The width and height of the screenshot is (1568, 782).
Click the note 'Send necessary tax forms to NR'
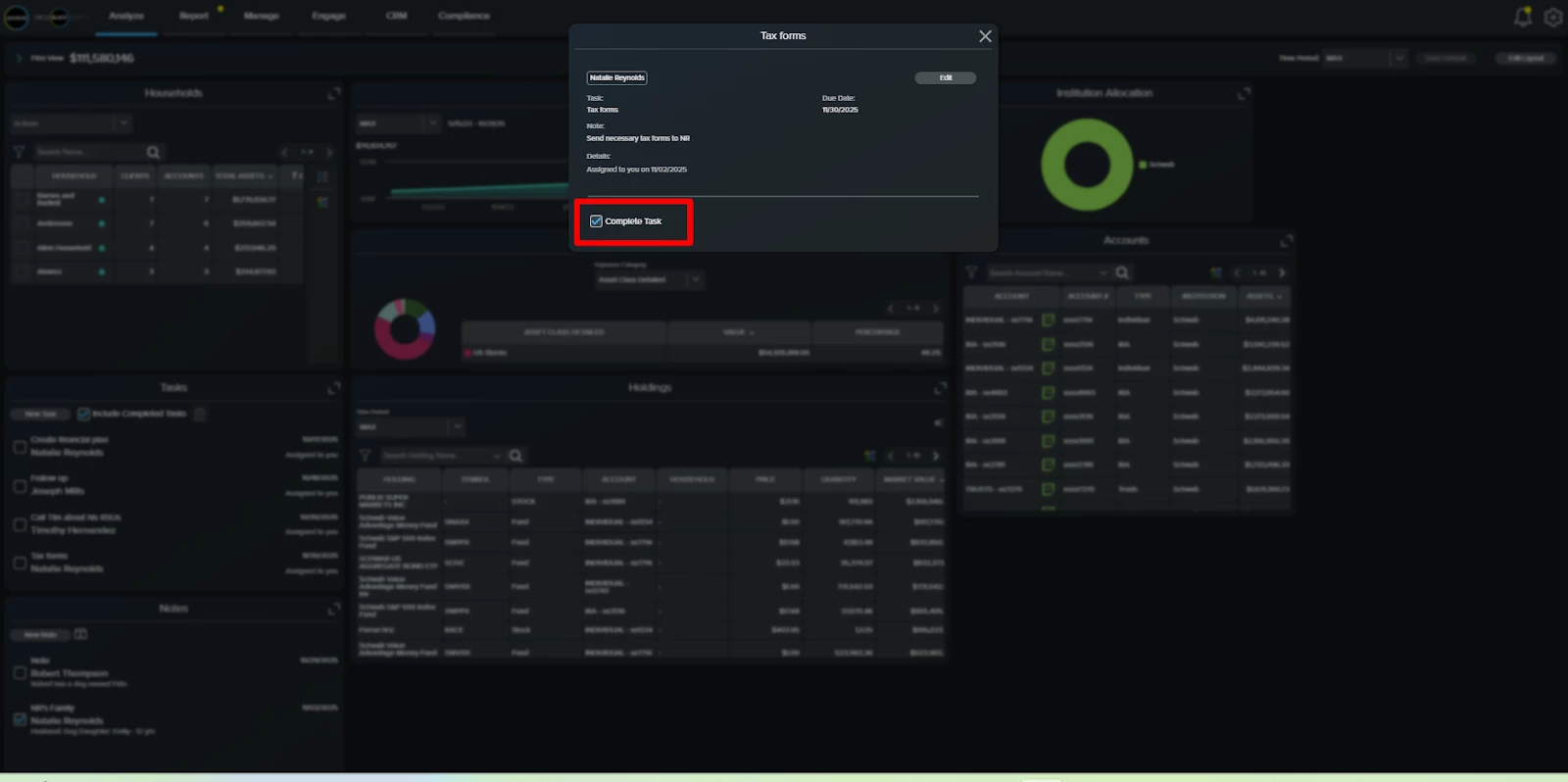[x=638, y=138]
